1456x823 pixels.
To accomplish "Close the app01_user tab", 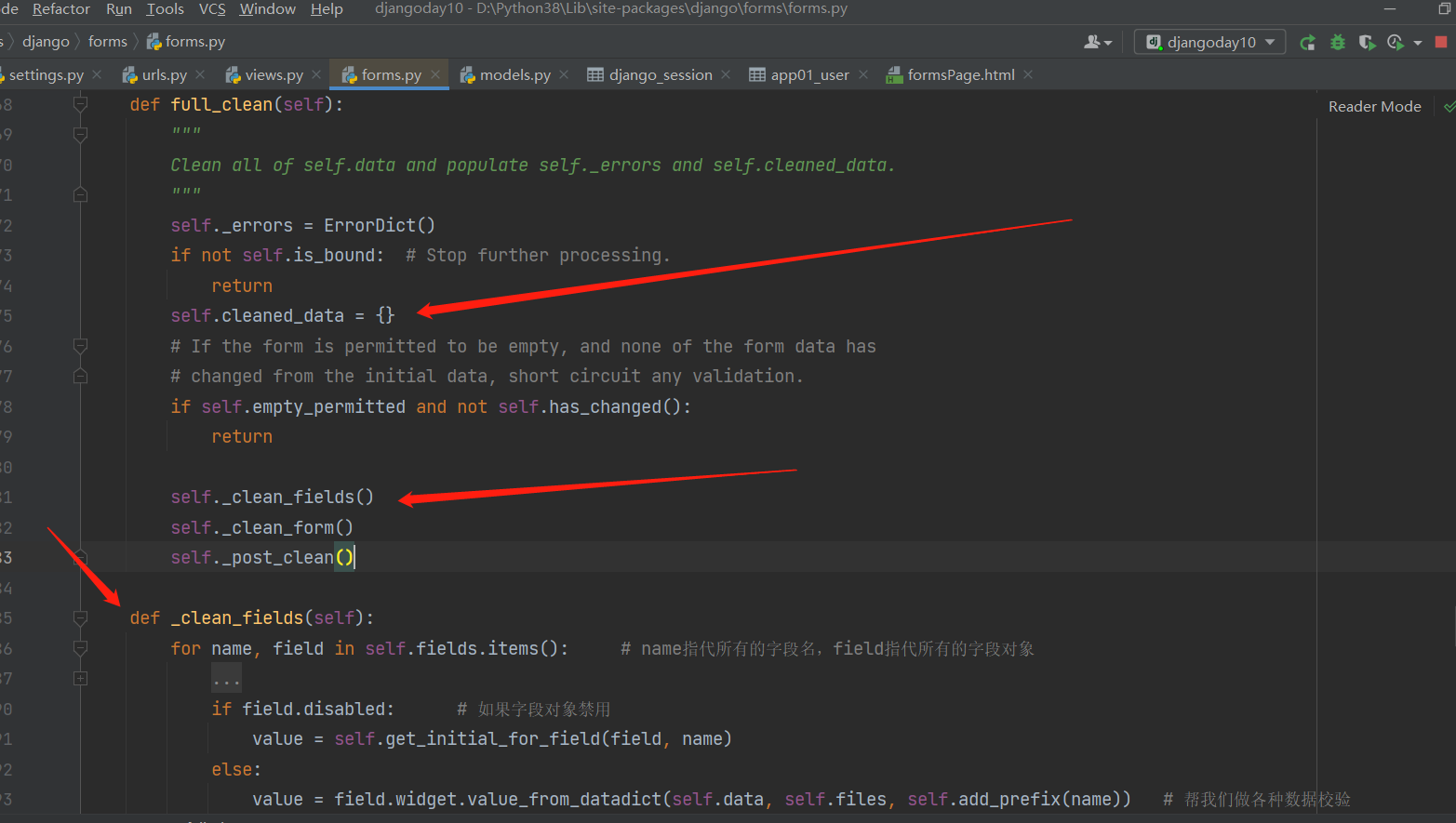I will tap(863, 75).
